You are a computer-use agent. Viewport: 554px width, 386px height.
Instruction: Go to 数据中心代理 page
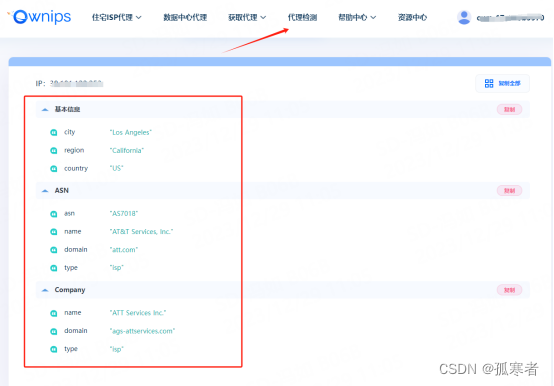pos(185,17)
